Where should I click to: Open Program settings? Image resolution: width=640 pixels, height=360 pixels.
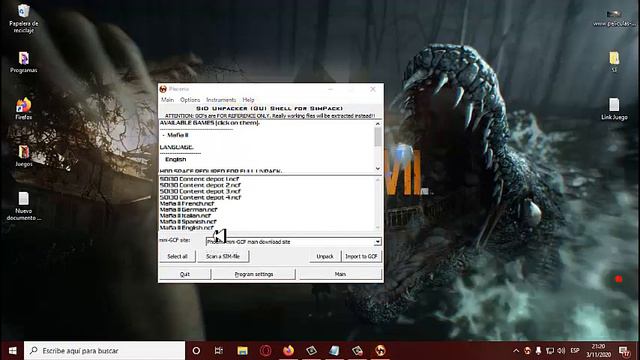coord(254,274)
